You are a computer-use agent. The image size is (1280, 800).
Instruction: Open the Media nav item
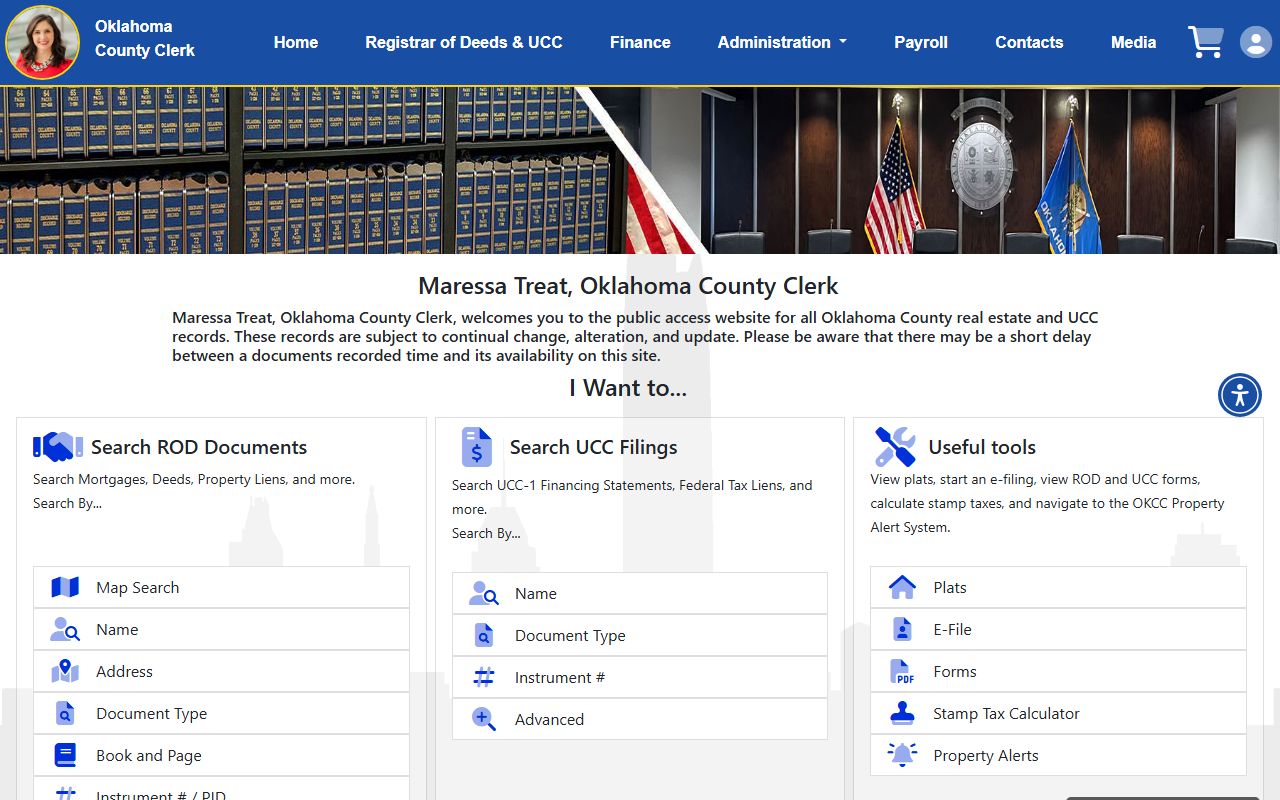[x=1133, y=42]
